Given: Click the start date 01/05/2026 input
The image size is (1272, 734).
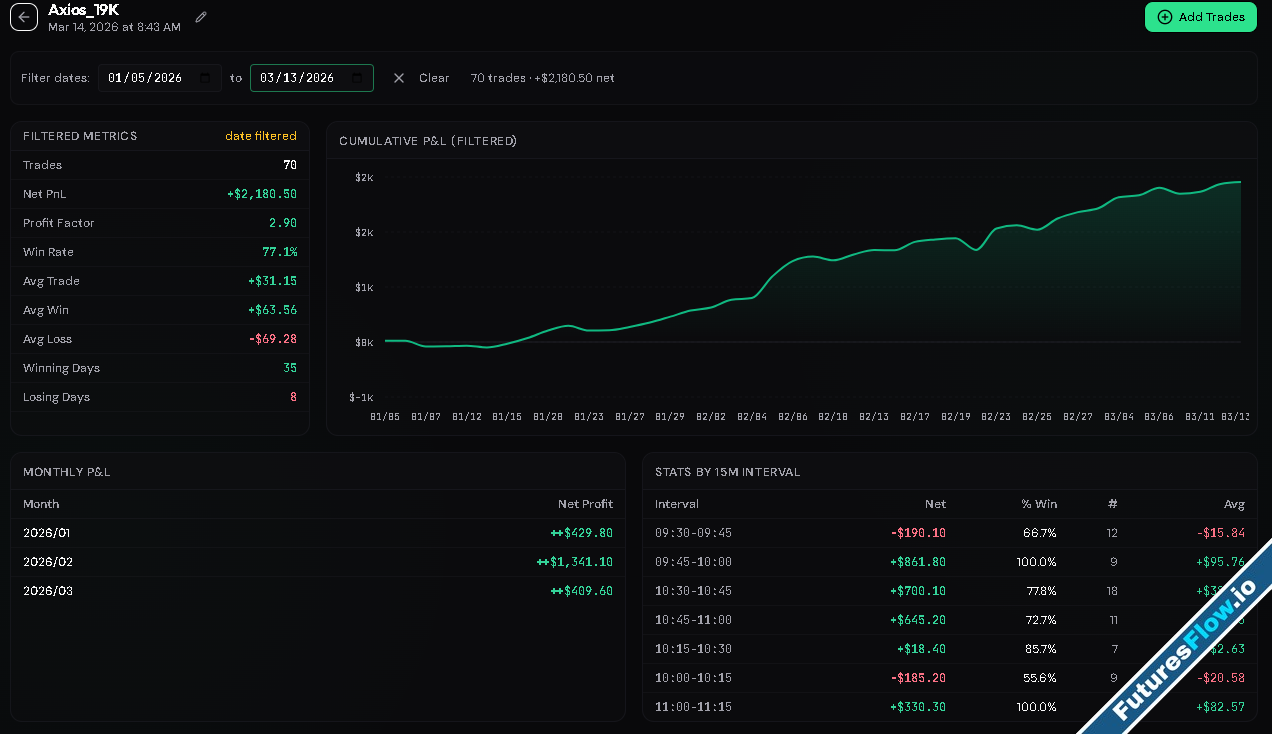Looking at the screenshot, I should click(x=146, y=78).
